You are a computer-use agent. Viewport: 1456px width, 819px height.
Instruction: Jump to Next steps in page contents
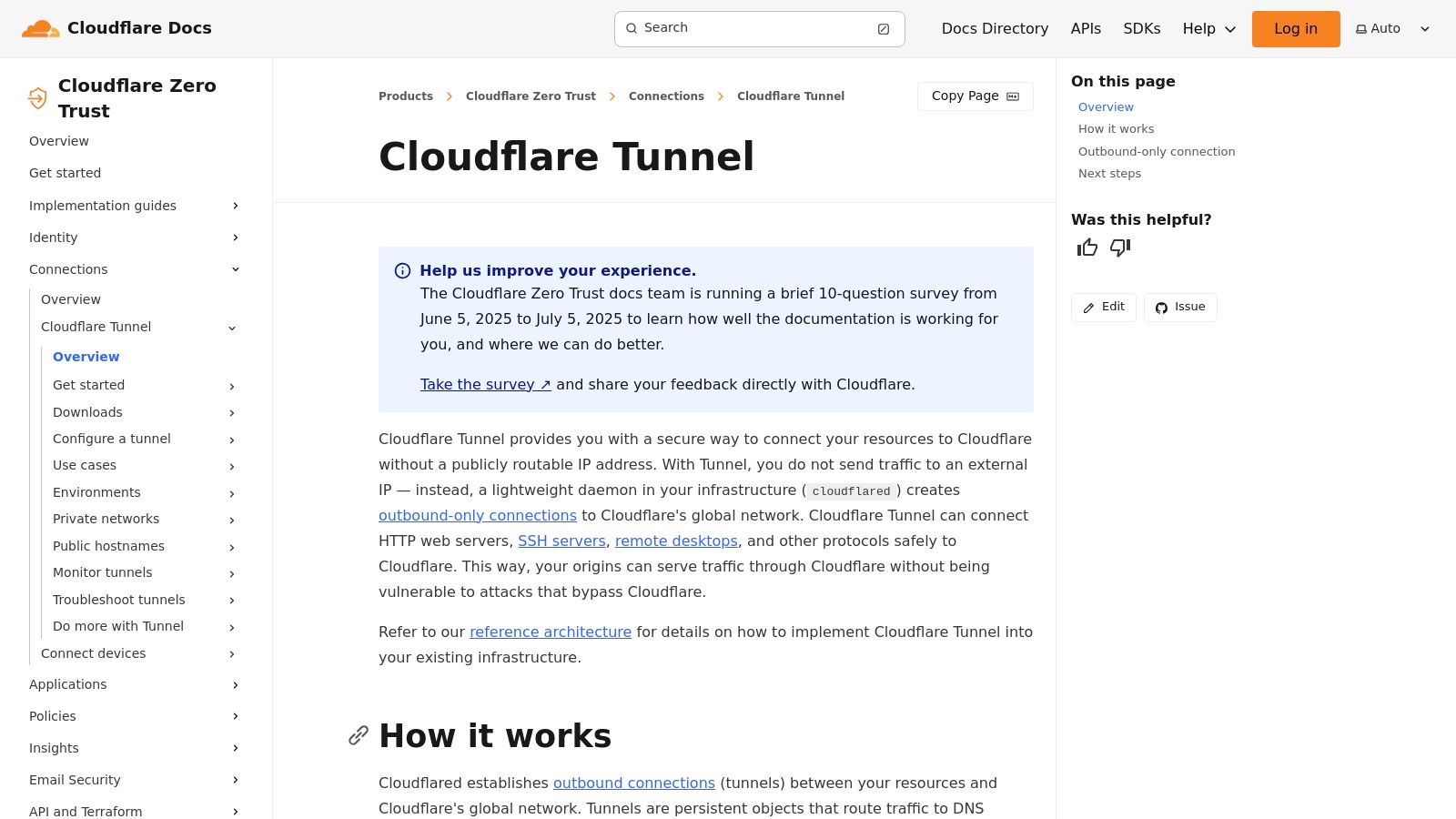tap(1109, 174)
